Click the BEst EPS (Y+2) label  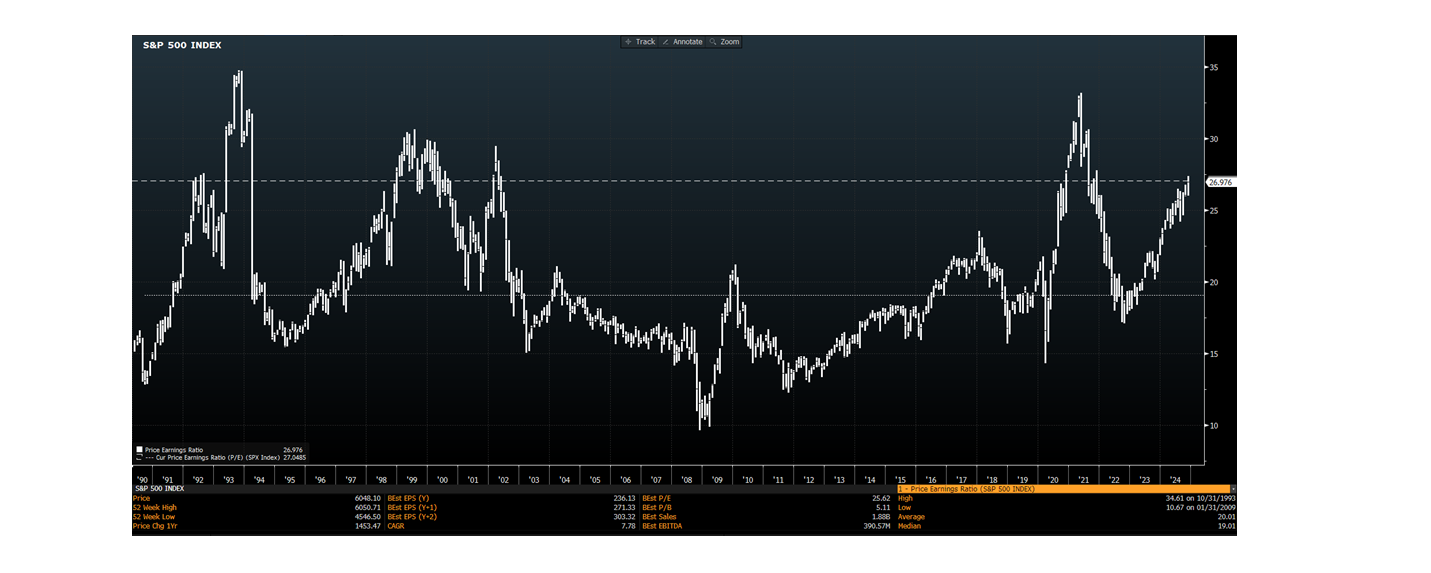tap(412, 516)
